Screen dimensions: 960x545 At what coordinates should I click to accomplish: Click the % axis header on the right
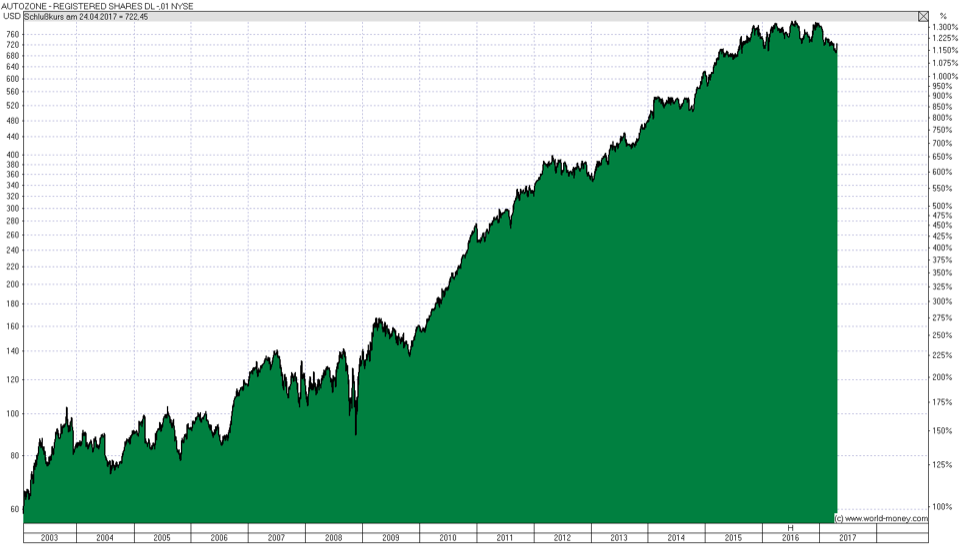[x=943, y=17]
